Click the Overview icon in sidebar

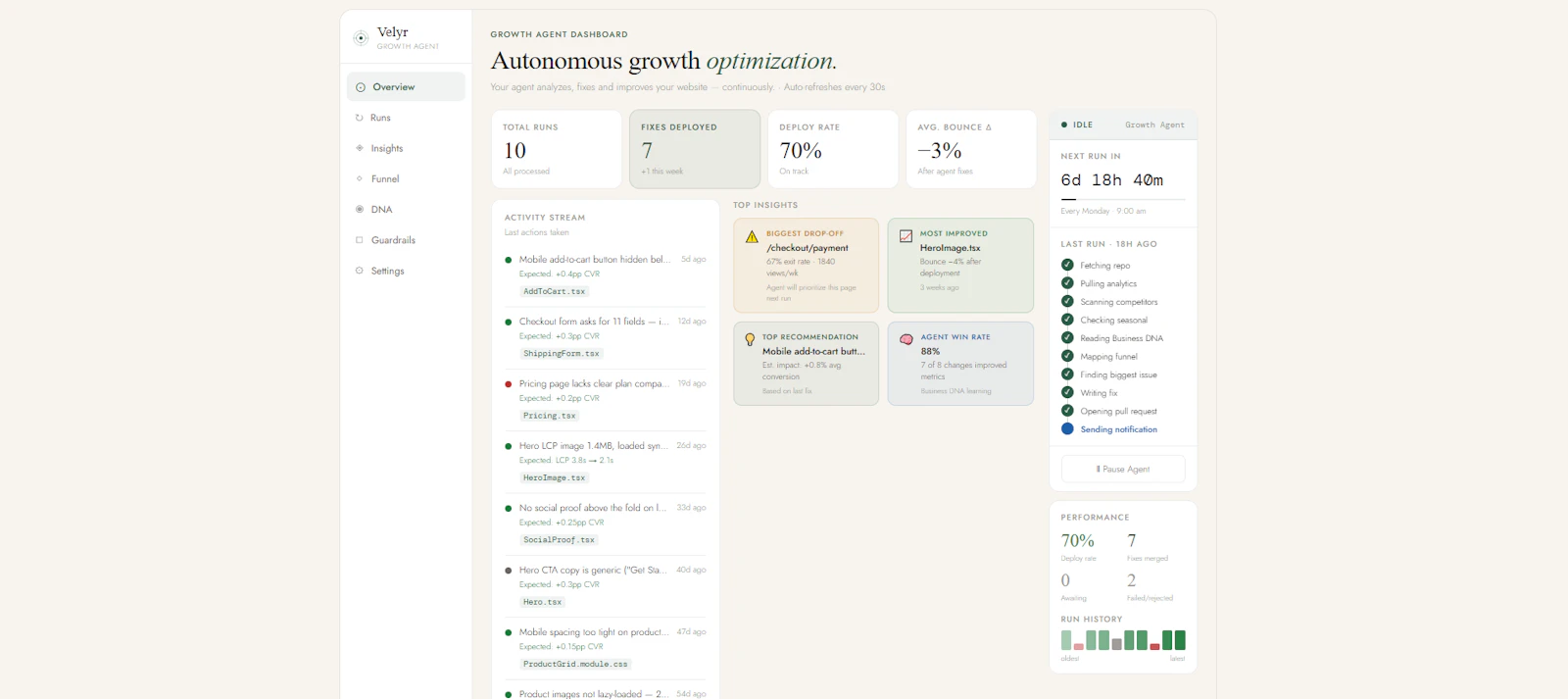(361, 87)
